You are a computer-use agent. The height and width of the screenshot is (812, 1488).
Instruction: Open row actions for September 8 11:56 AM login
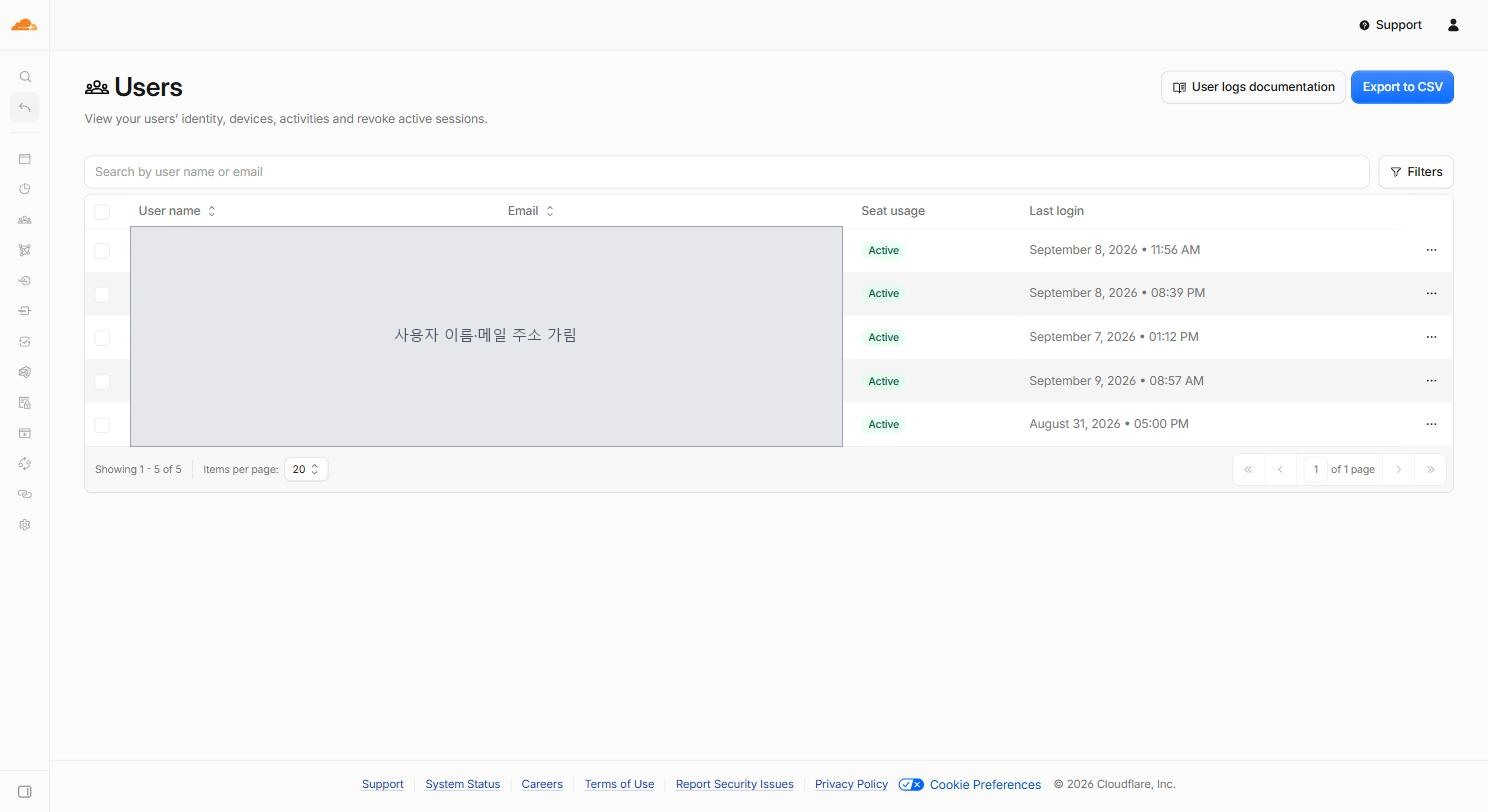[x=1431, y=250]
